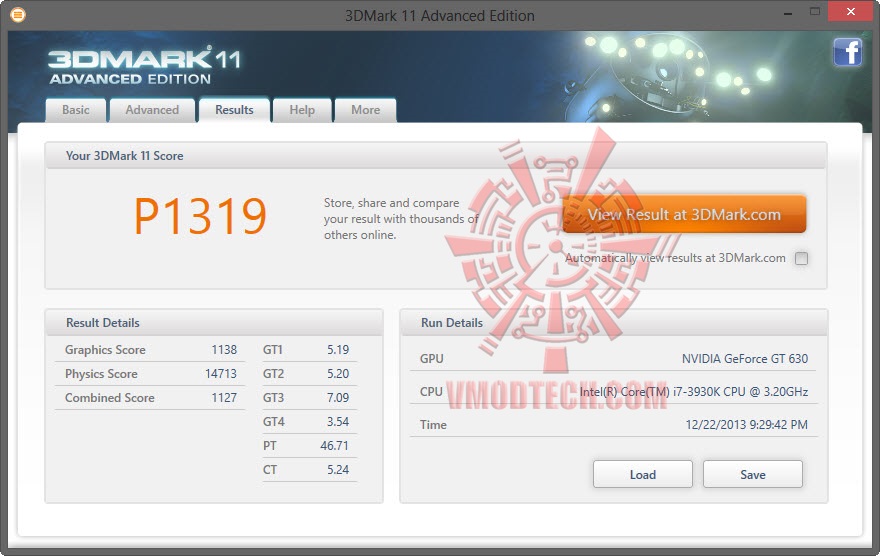The image size is (880, 556).
Task: Click the Run Details header
Action: (452, 323)
